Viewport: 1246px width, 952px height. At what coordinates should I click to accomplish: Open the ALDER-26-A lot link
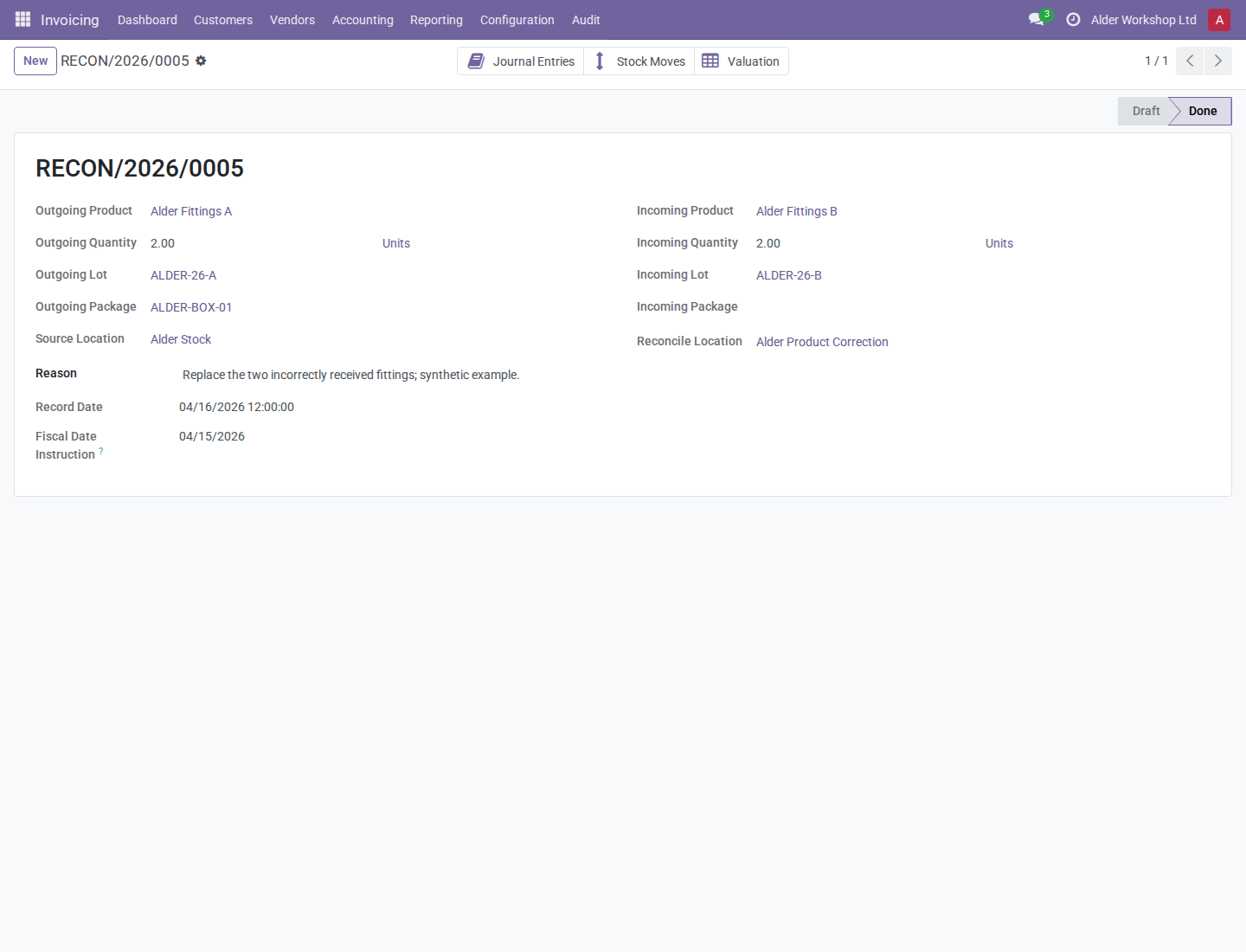pos(183,275)
